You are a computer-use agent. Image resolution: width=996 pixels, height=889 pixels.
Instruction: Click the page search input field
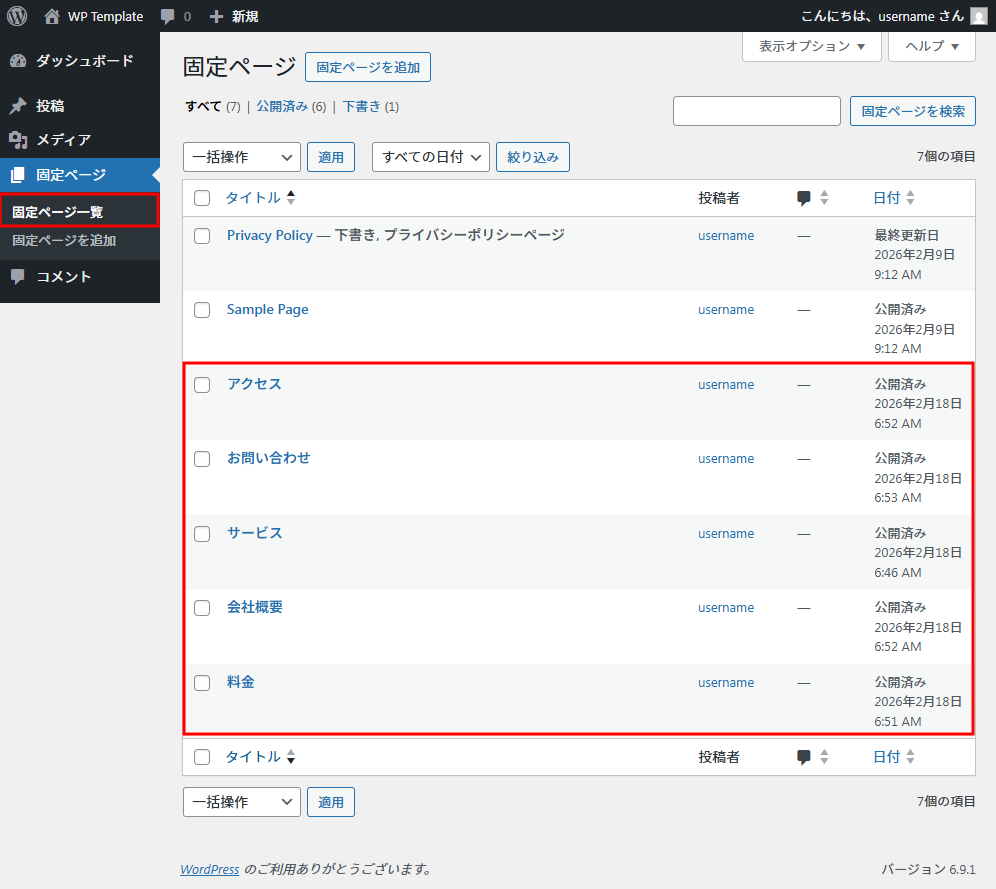tap(756, 111)
